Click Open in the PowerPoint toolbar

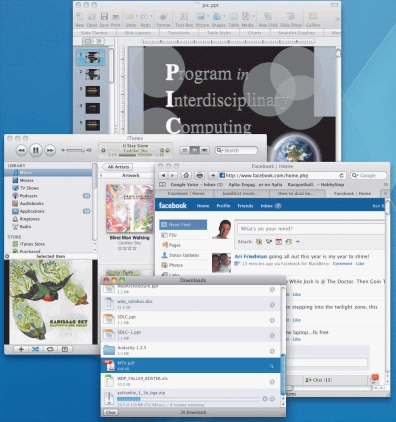[92, 19]
